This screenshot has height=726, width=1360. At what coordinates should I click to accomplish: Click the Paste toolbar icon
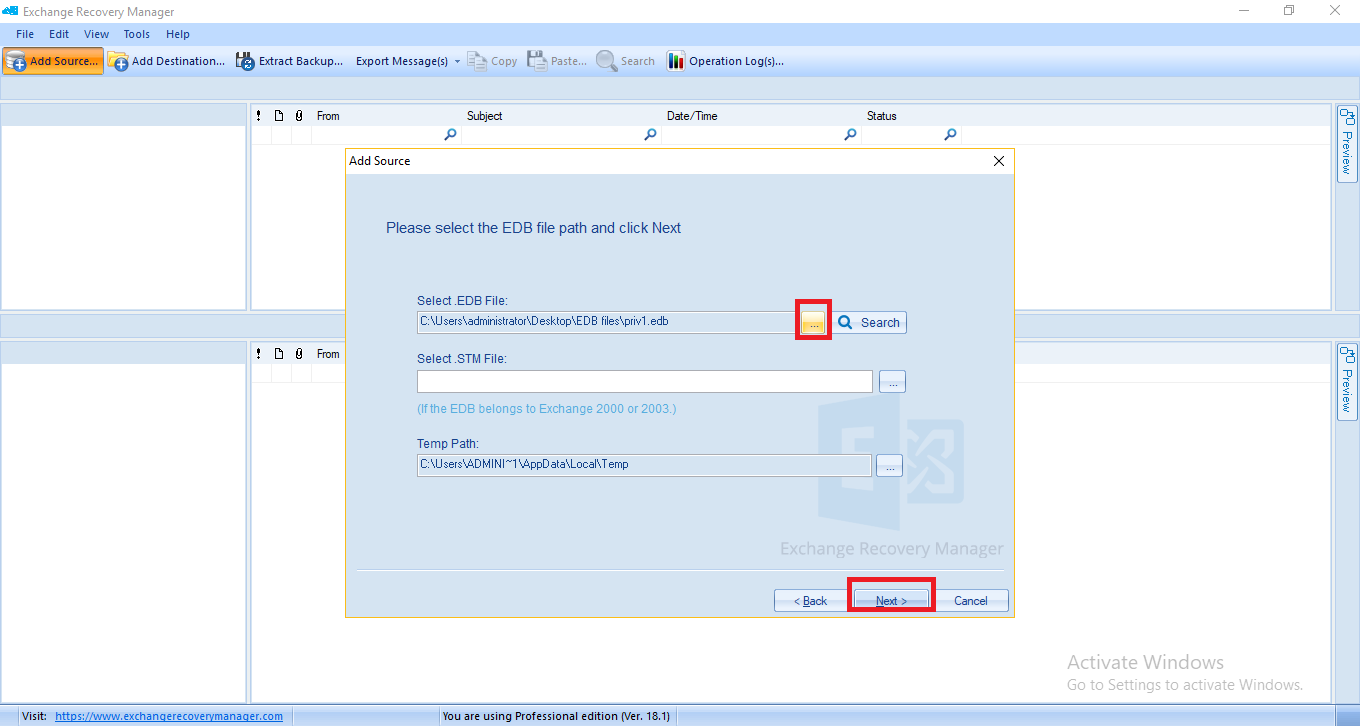tap(537, 61)
